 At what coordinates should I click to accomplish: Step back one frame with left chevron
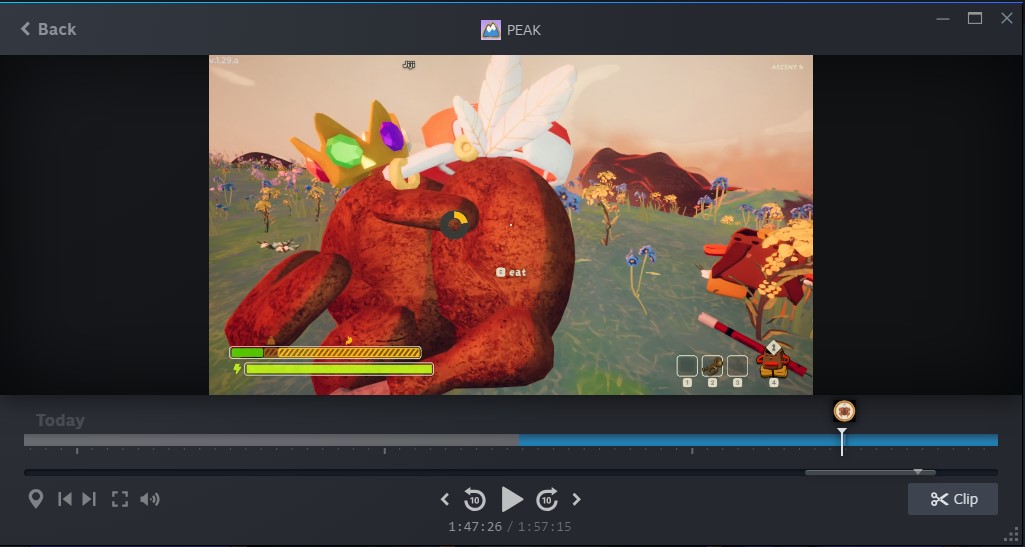pos(445,499)
